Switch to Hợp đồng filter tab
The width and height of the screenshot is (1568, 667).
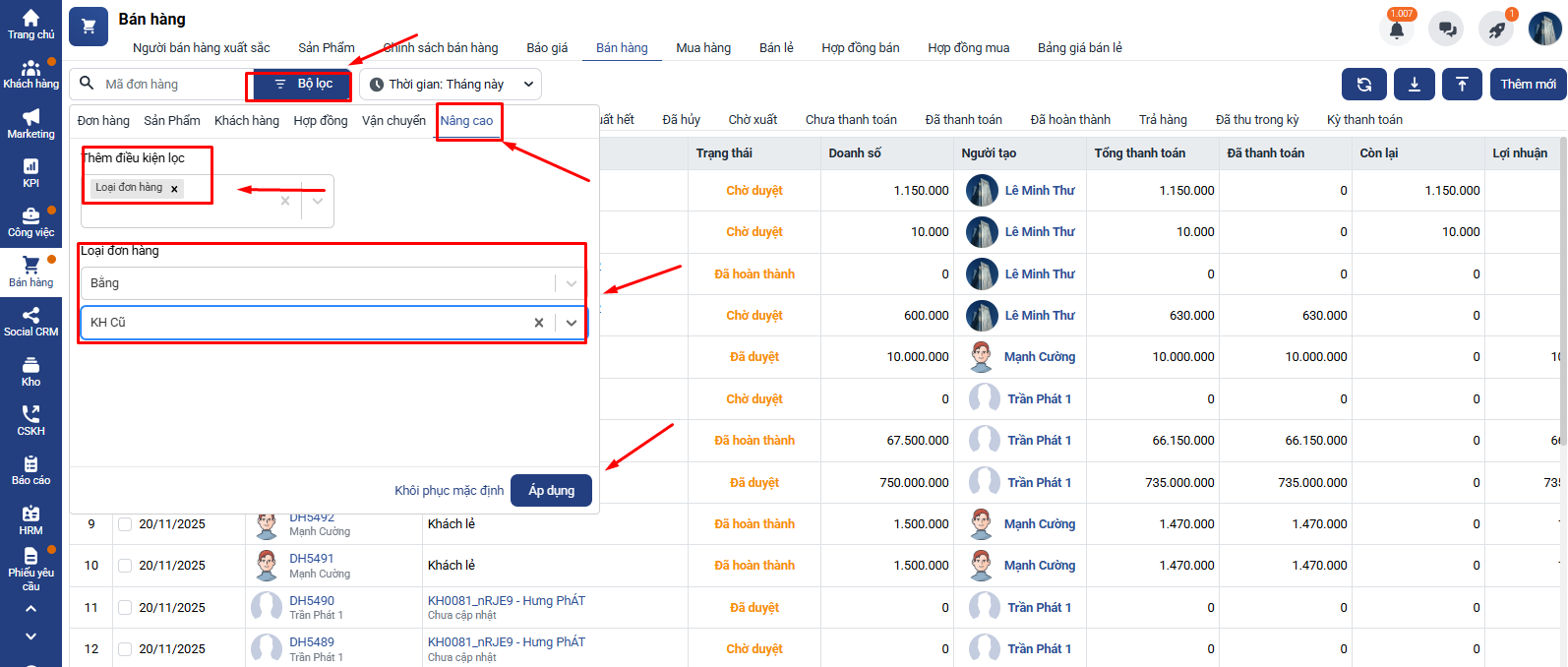321,121
